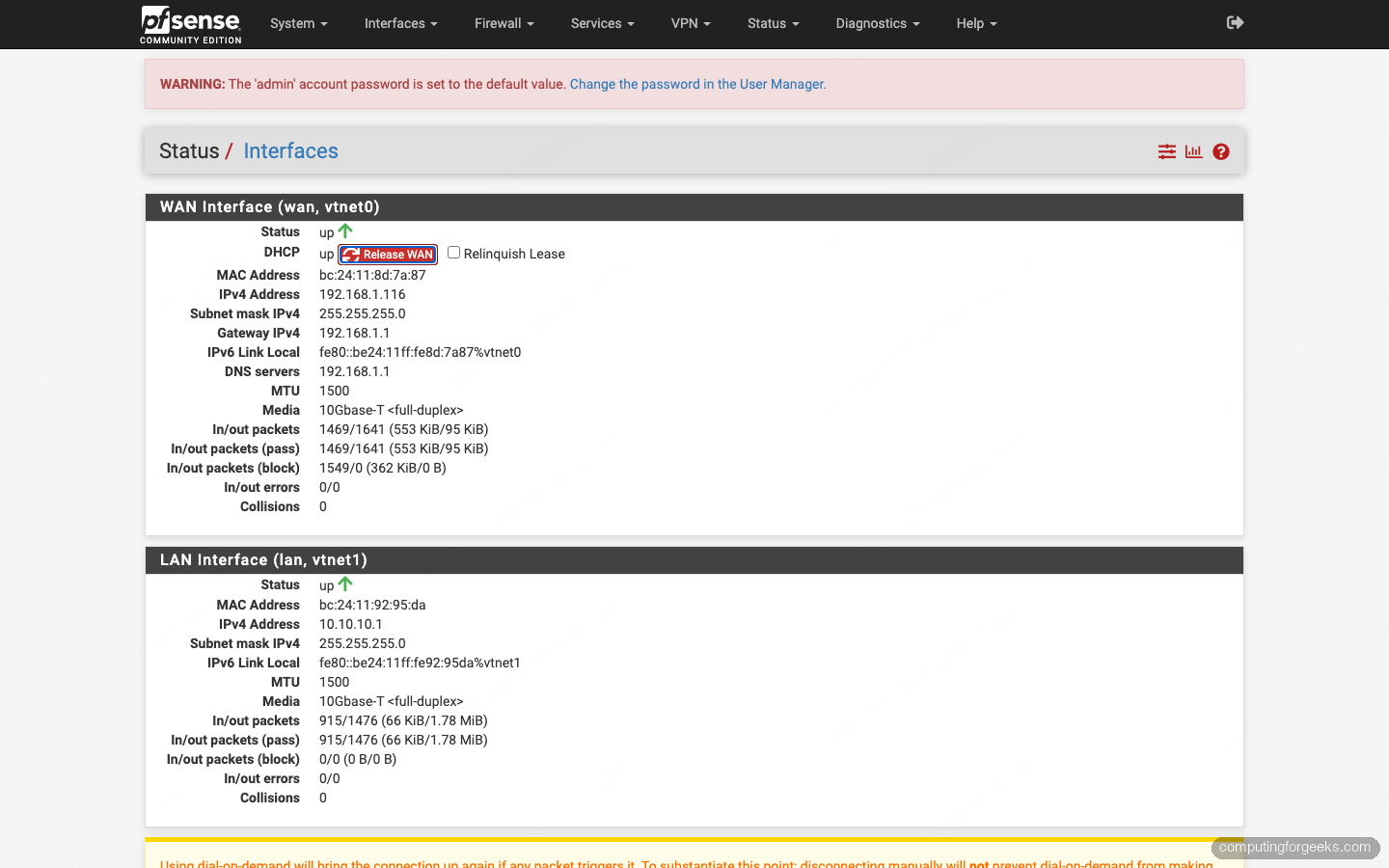Click the Release WAN button
The width and height of the screenshot is (1389, 868).
pos(388,255)
